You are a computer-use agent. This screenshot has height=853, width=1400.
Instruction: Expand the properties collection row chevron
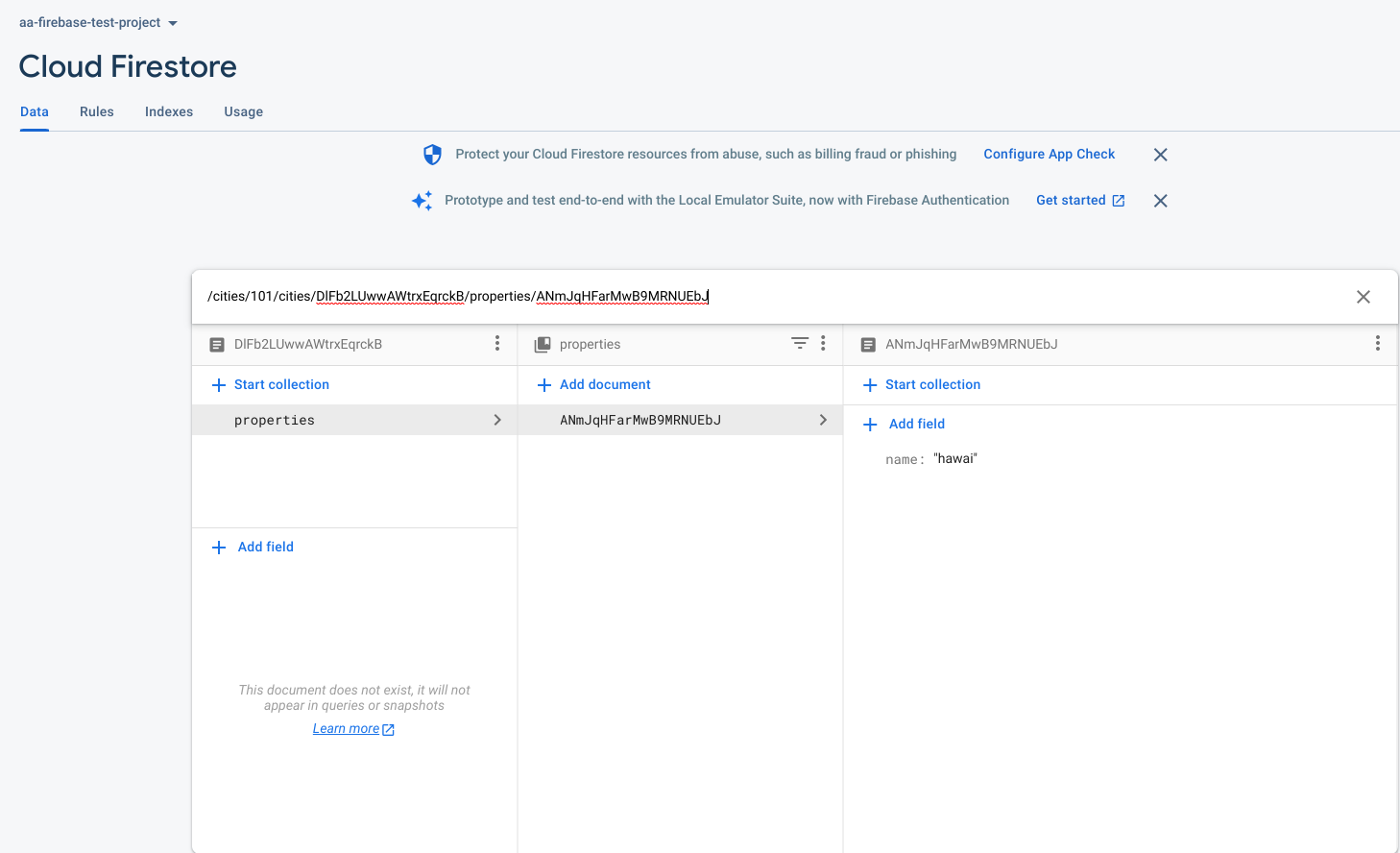(x=497, y=420)
